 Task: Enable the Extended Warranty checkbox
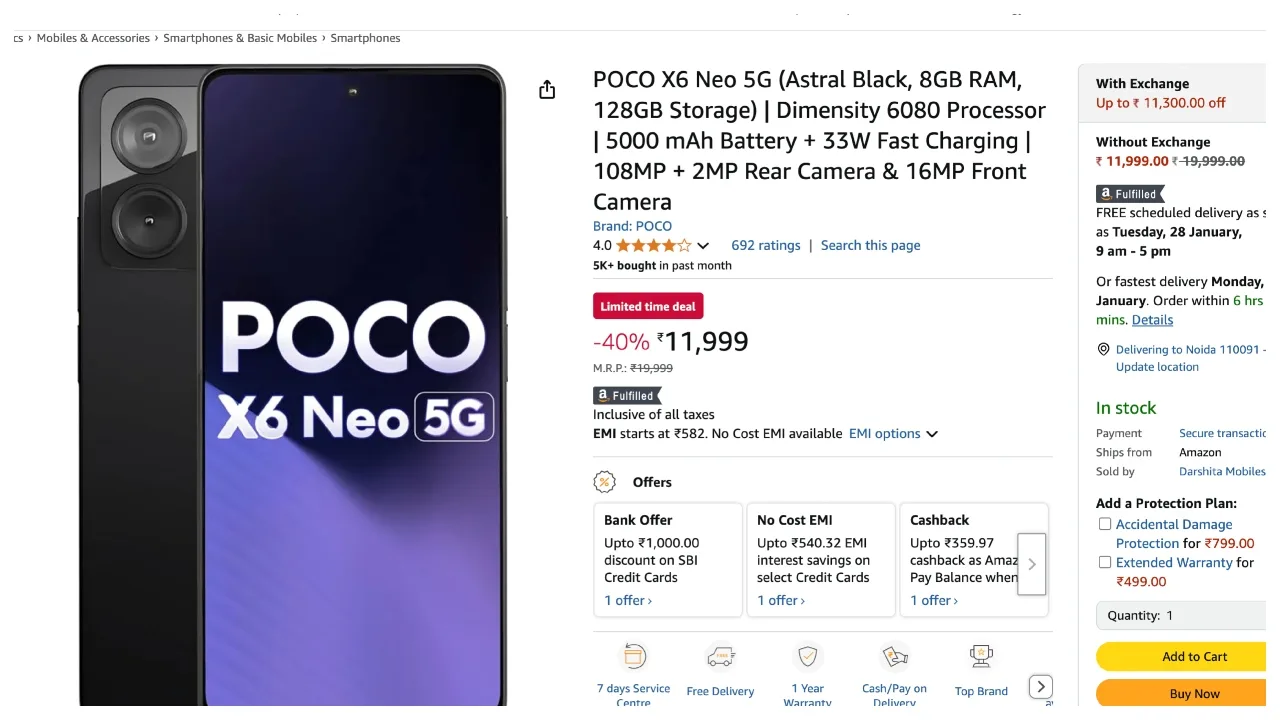click(x=1105, y=563)
